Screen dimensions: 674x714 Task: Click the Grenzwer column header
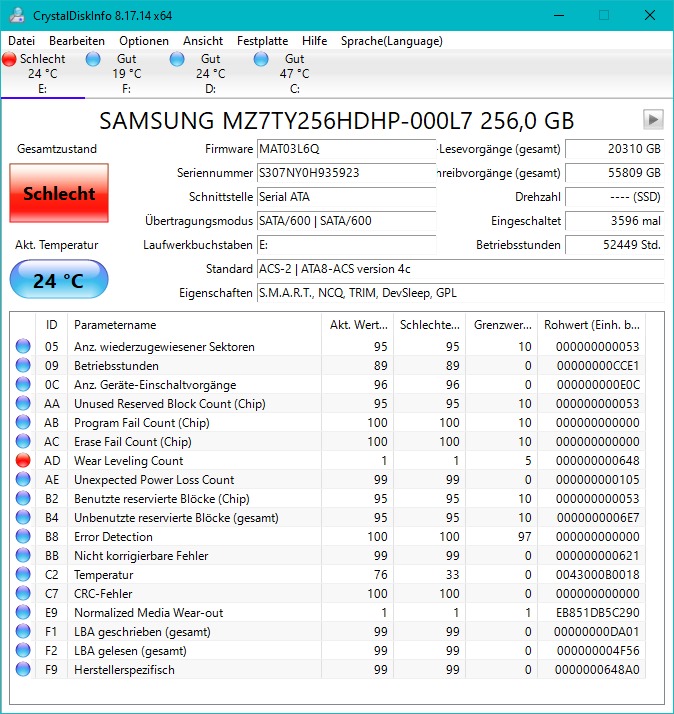501,325
